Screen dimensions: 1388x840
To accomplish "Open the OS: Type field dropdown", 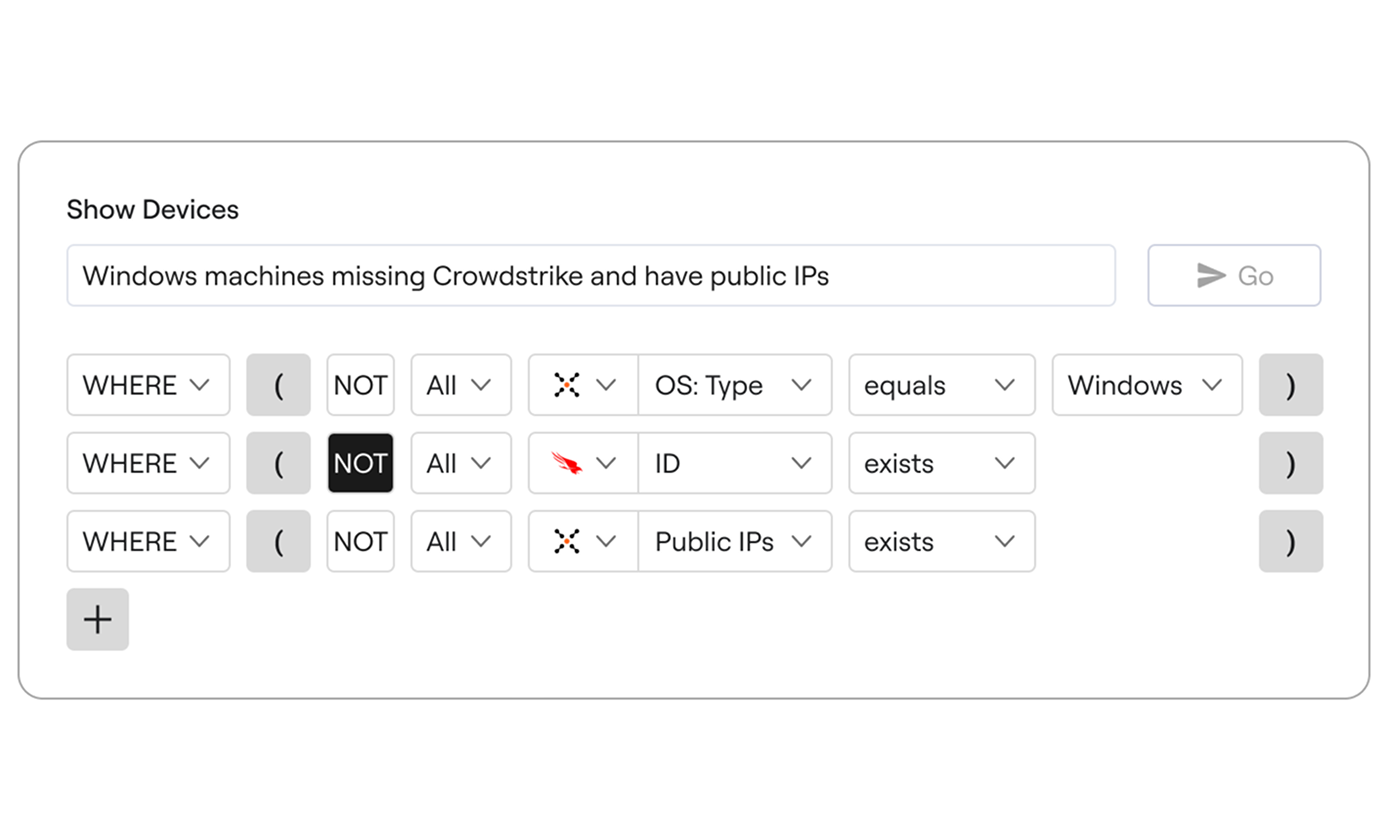I will coord(735,385).
